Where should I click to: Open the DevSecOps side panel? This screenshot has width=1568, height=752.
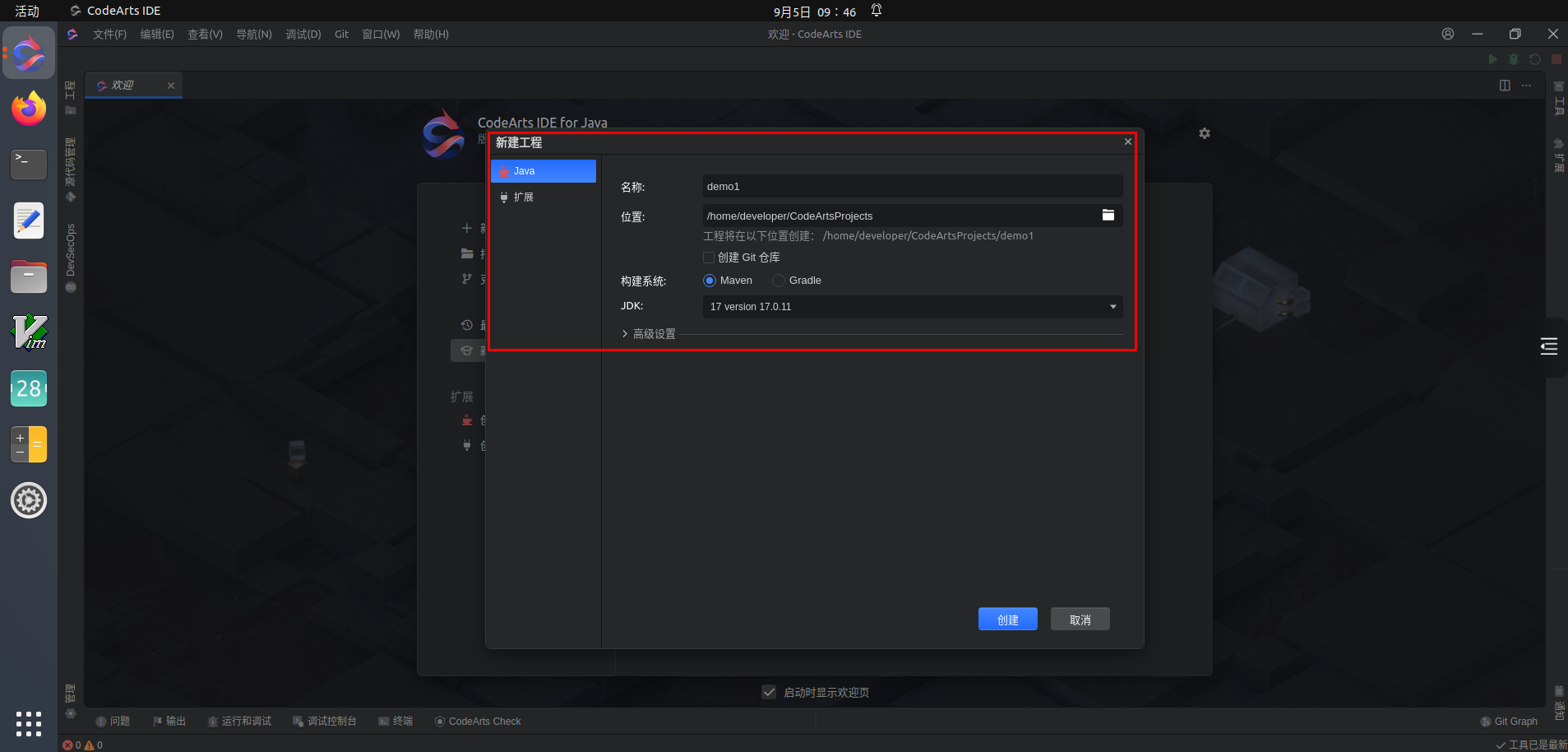click(70, 258)
